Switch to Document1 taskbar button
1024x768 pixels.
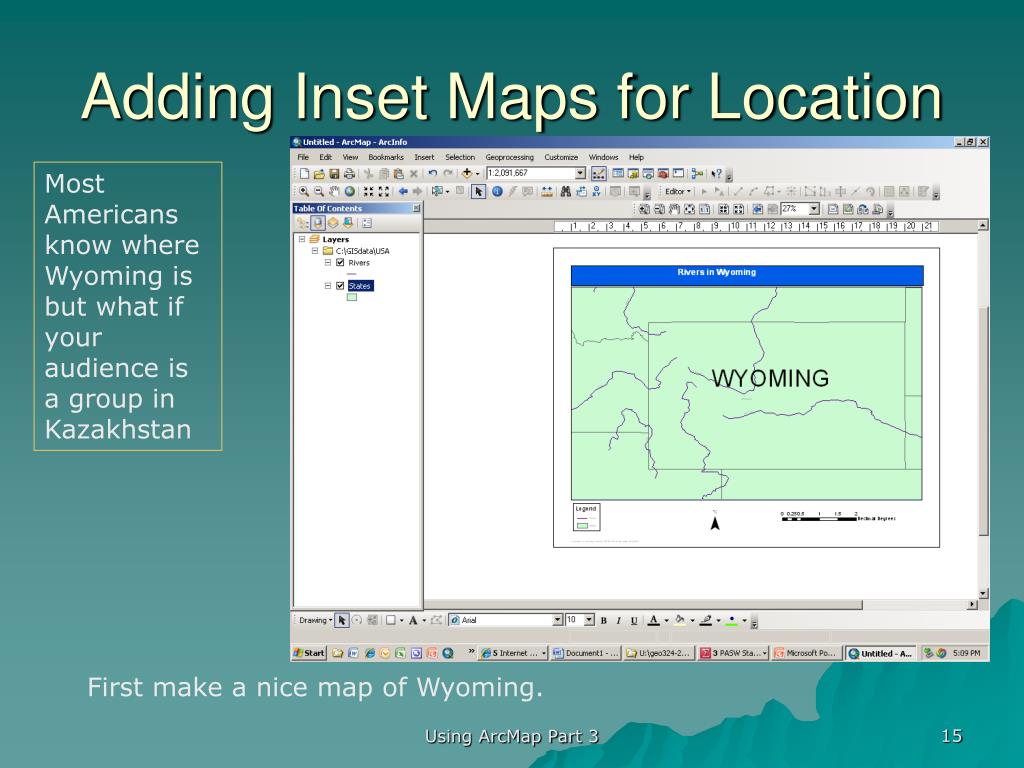click(x=586, y=652)
